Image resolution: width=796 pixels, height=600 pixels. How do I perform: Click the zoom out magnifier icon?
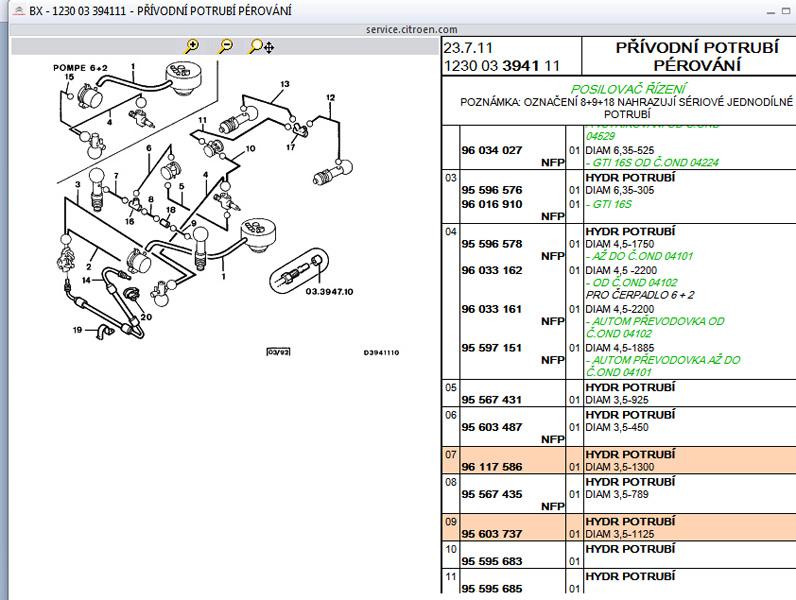point(225,47)
